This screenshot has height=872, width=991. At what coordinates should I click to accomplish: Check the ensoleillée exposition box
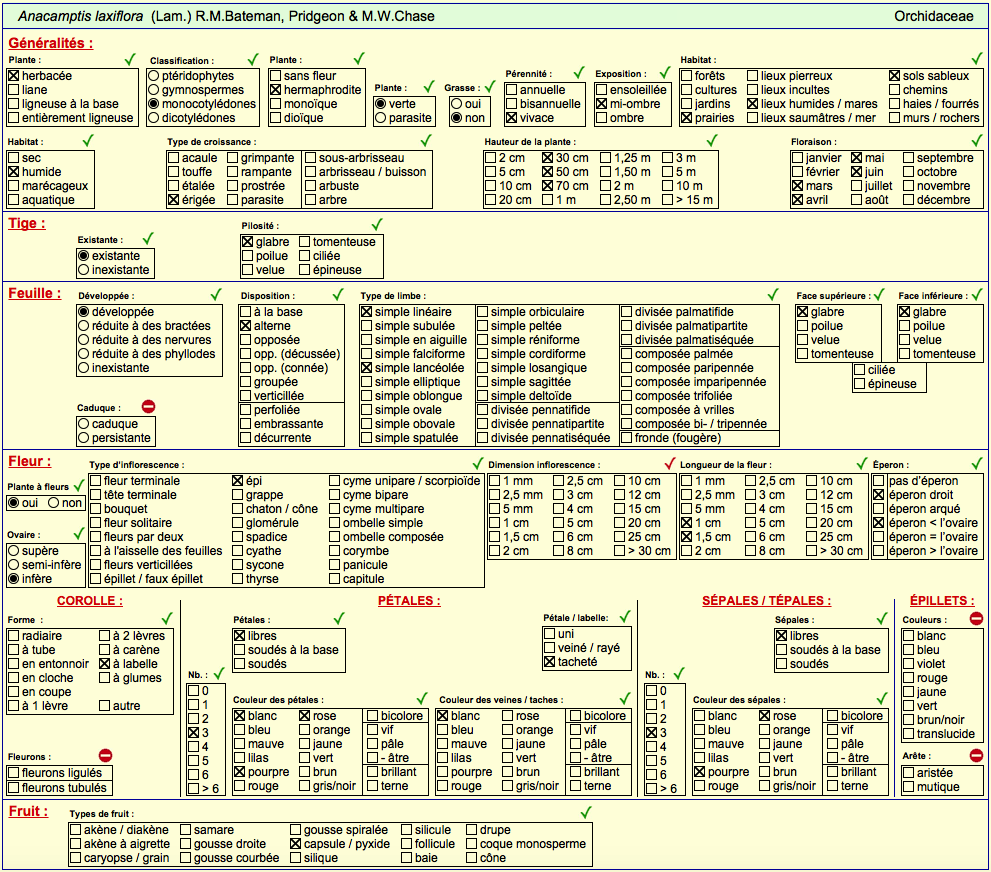coord(602,90)
